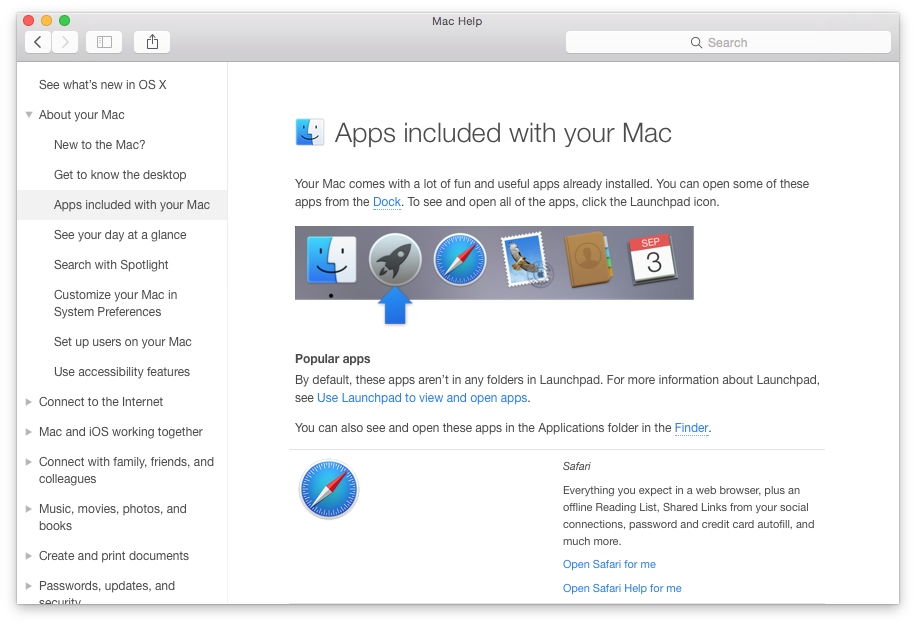Open Set up users on your Mac

click(123, 342)
